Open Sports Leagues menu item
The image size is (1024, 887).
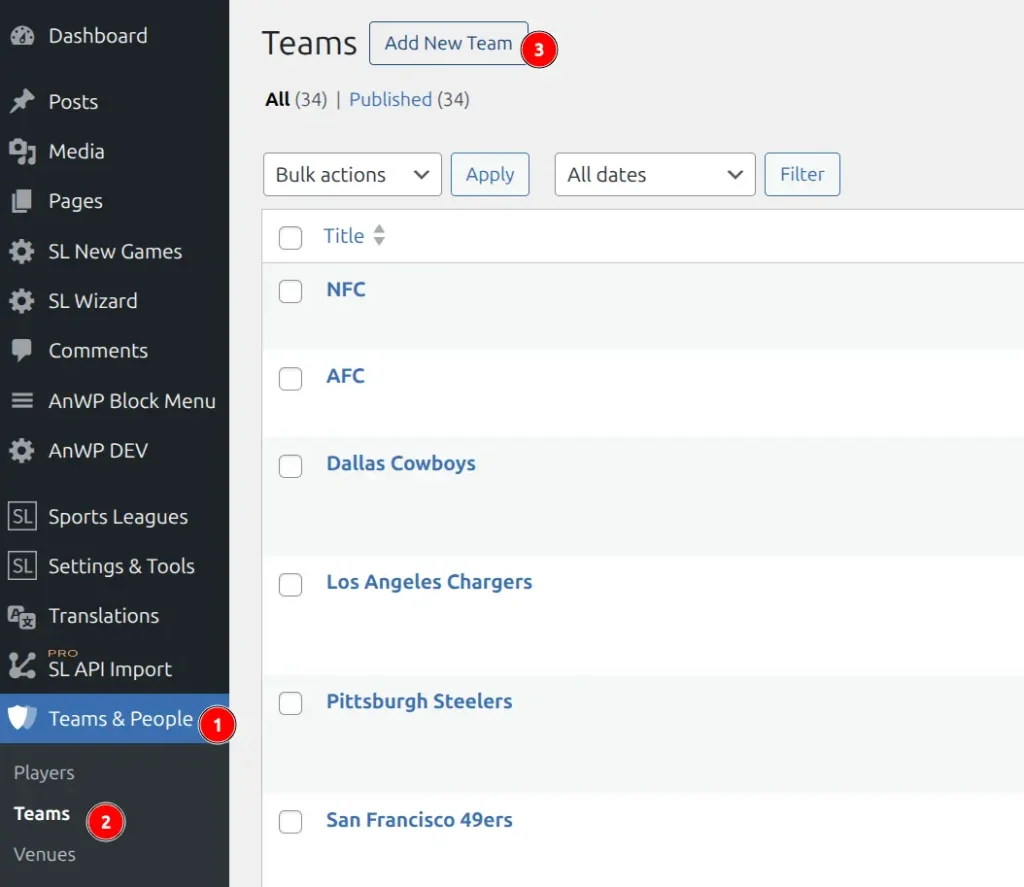[x=118, y=517]
